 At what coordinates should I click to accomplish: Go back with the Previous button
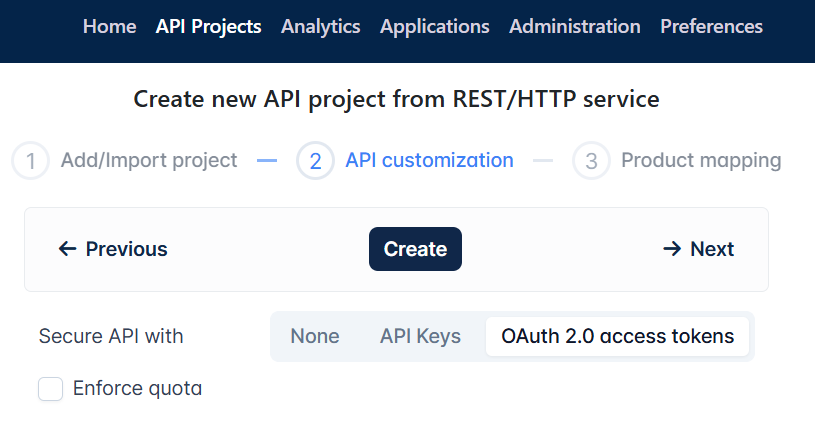(113, 249)
